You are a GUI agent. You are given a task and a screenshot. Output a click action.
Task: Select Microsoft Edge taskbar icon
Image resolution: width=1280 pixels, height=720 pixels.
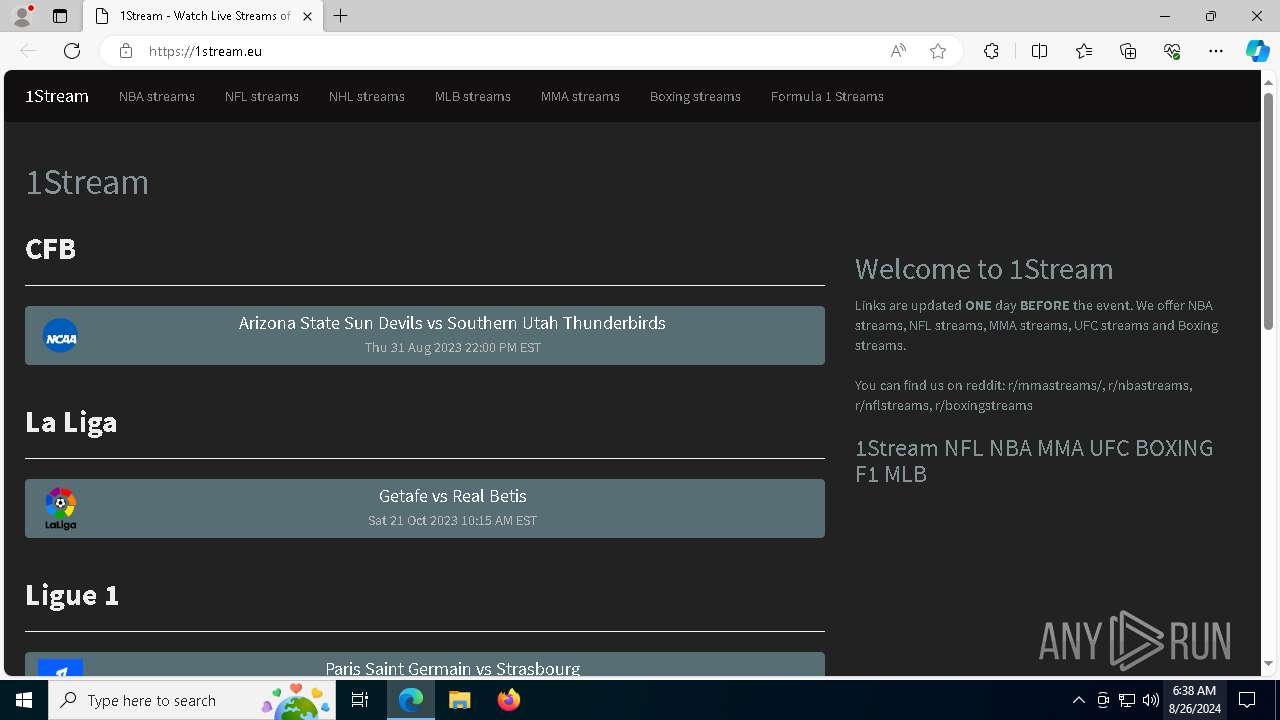click(x=411, y=700)
